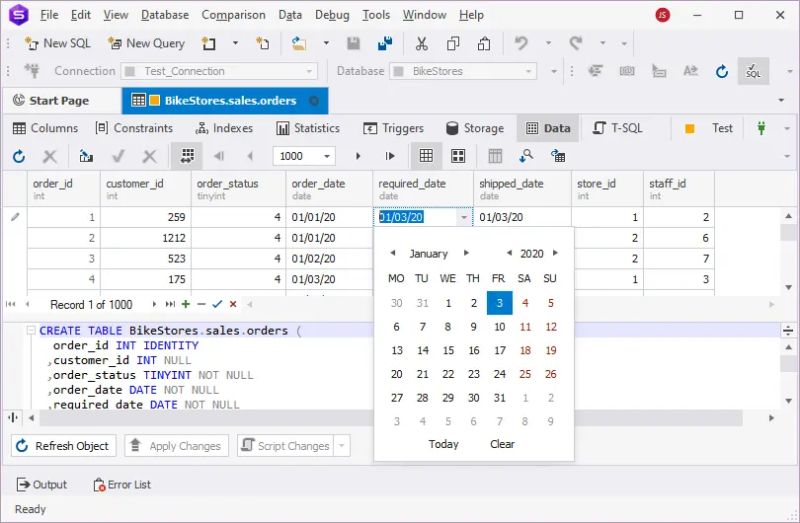Expand Script Changes dropdown arrow

[x=342, y=446]
